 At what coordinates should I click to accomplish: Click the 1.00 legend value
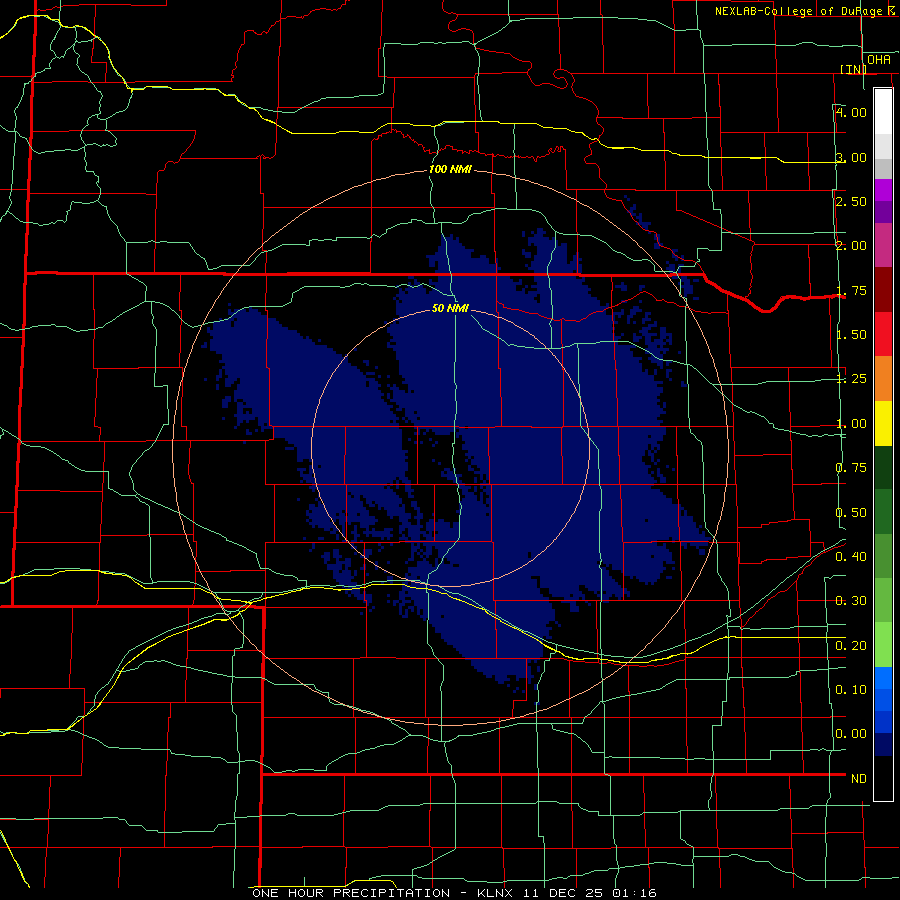pos(851,423)
